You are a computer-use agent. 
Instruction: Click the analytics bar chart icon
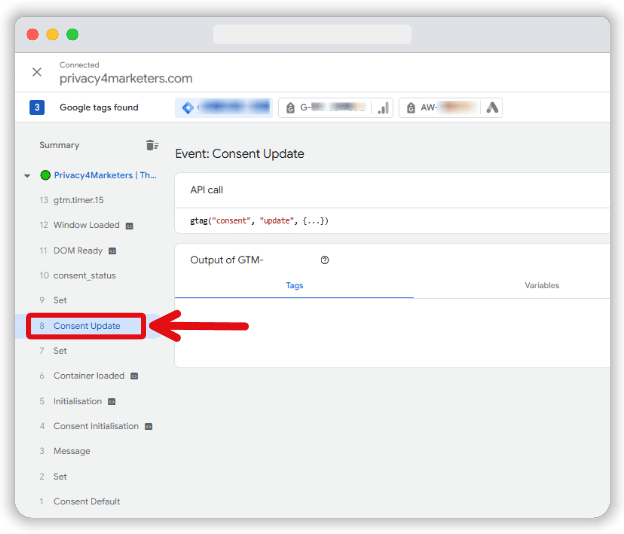pos(383,107)
